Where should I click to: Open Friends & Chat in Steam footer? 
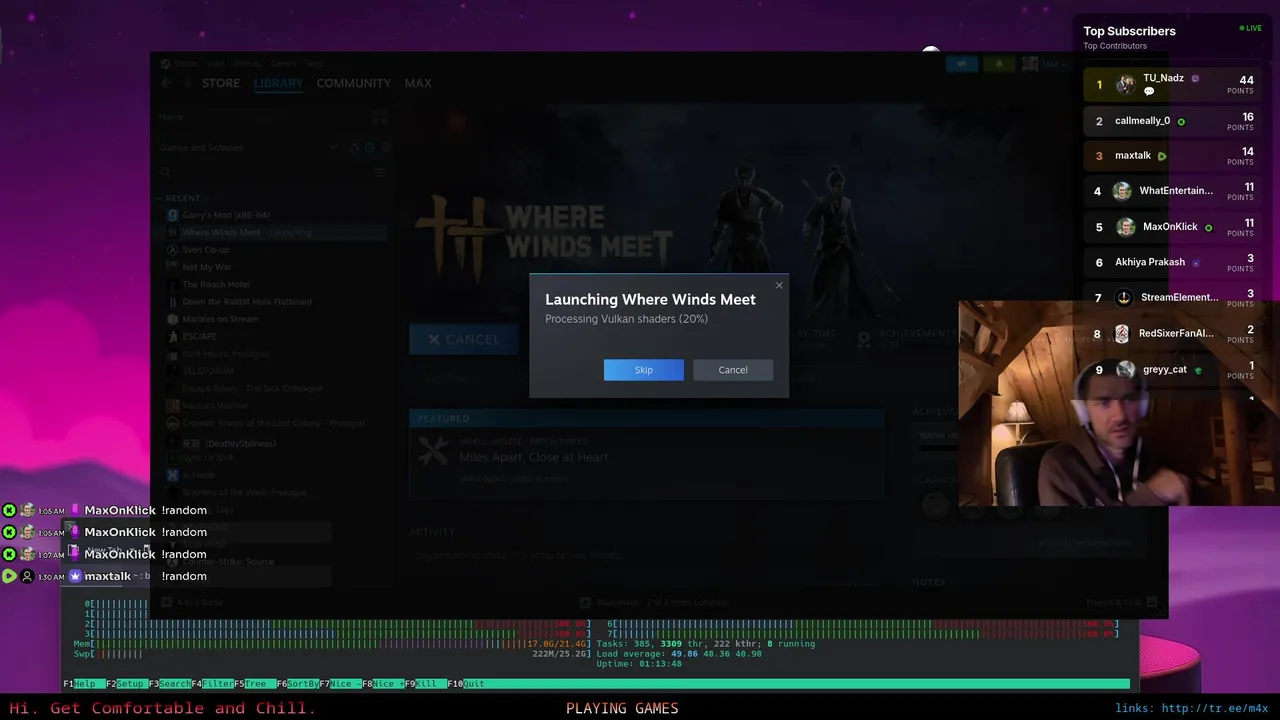point(1120,602)
